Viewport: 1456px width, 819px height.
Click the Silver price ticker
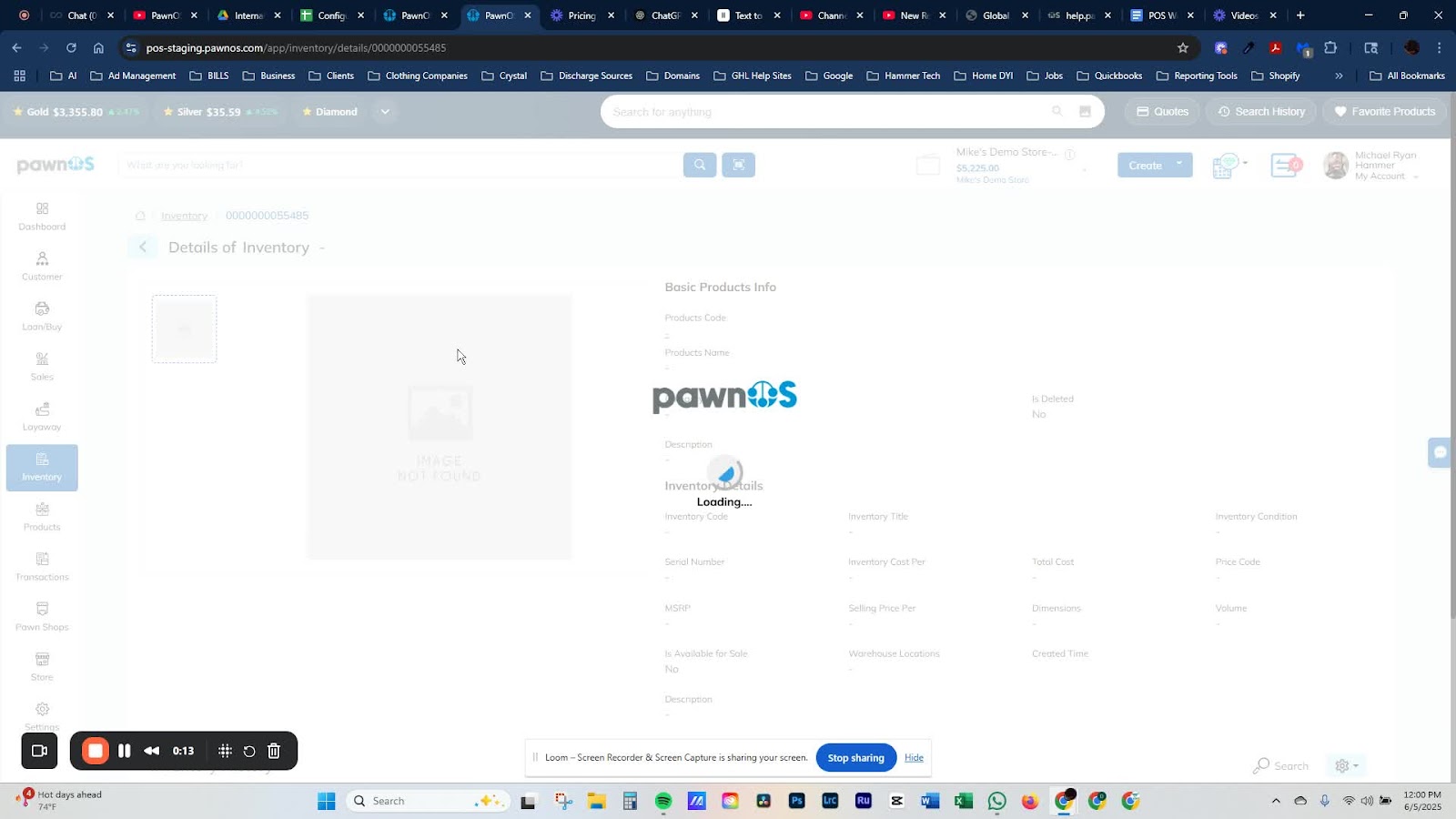219,112
